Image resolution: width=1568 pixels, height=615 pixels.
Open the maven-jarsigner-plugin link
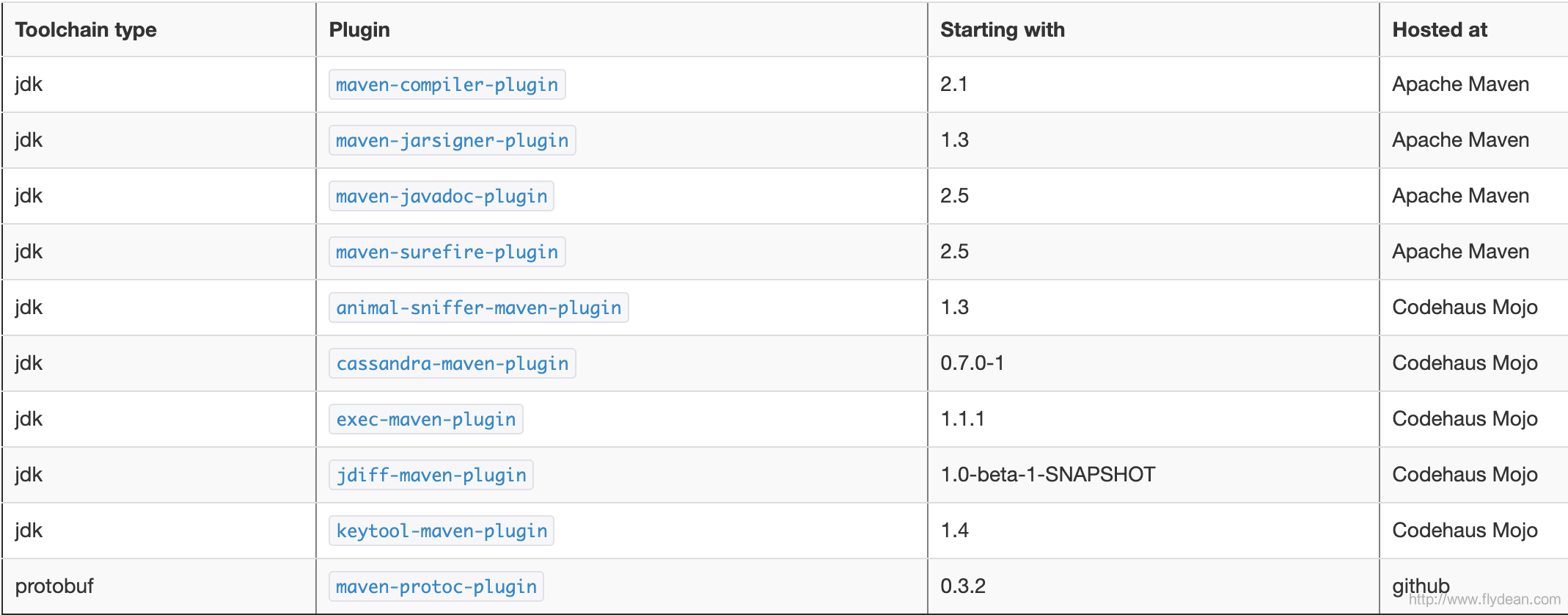[x=452, y=141]
